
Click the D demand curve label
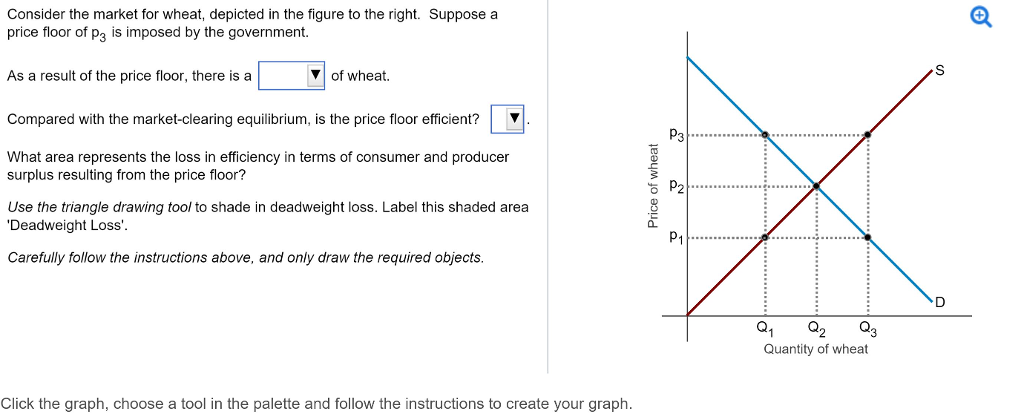(x=940, y=302)
